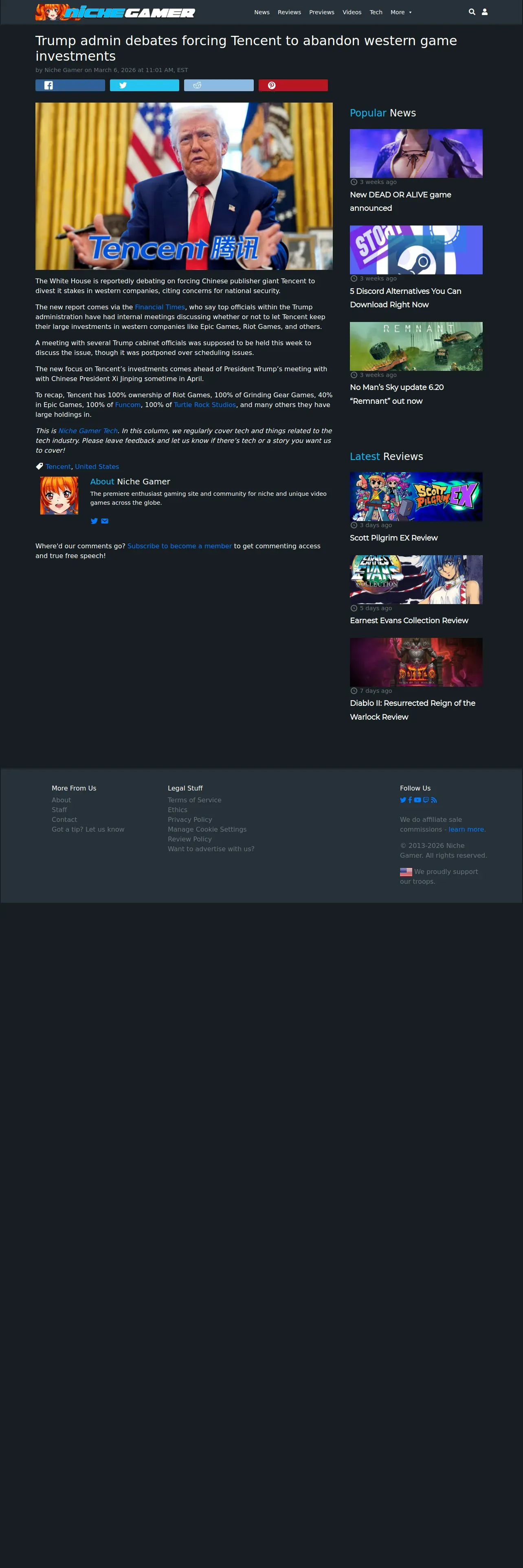The width and height of the screenshot is (523, 1568).
Task: Click the affiliate learn more link
Action: coord(467,830)
